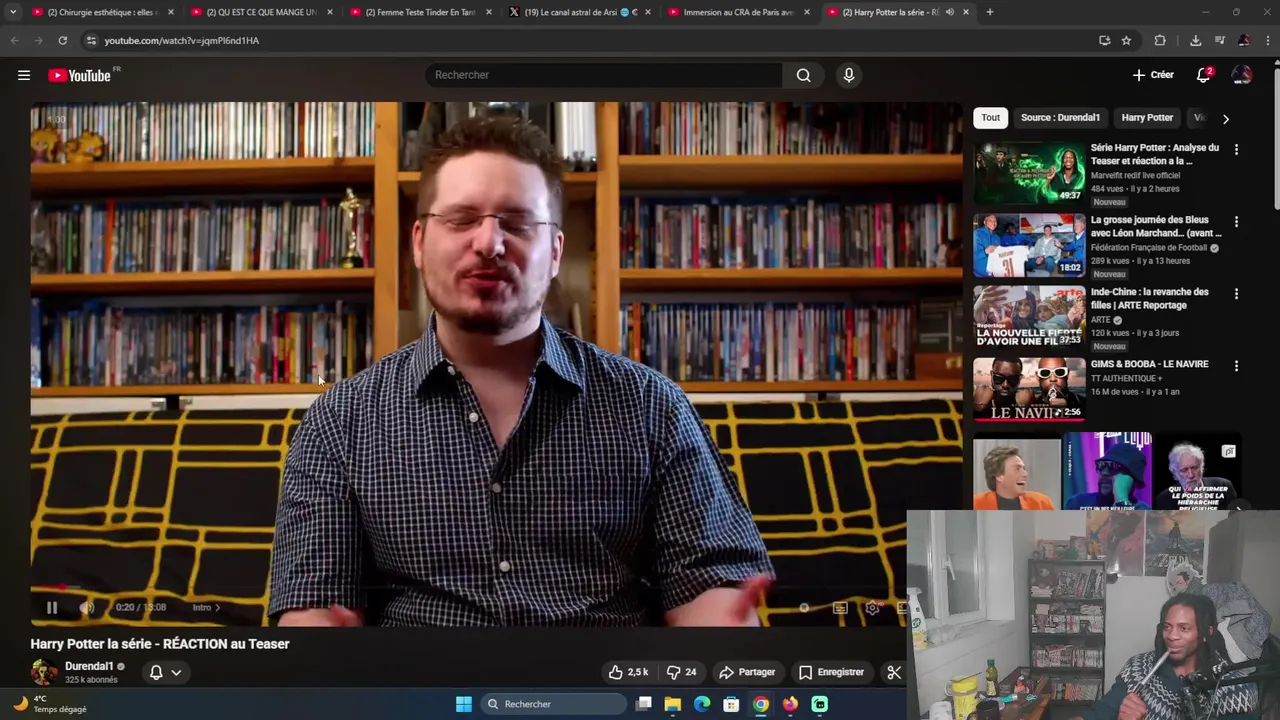Select the Harry Potter filter chip
The width and height of the screenshot is (1280, 720).
tap(1147, 117)
